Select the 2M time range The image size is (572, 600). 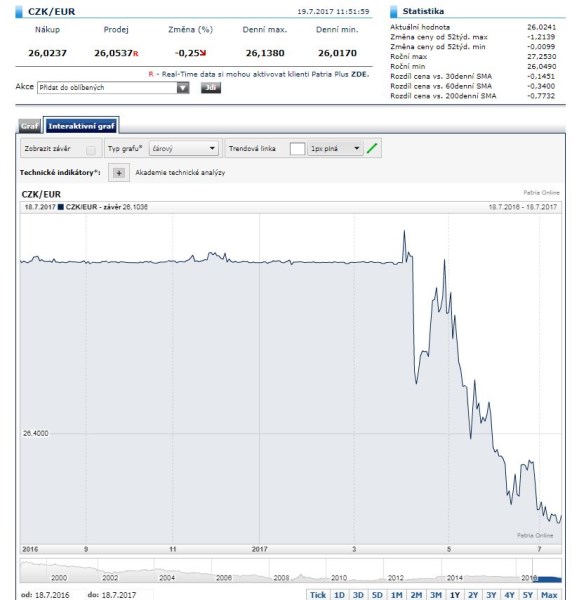(x=416, y=595)
